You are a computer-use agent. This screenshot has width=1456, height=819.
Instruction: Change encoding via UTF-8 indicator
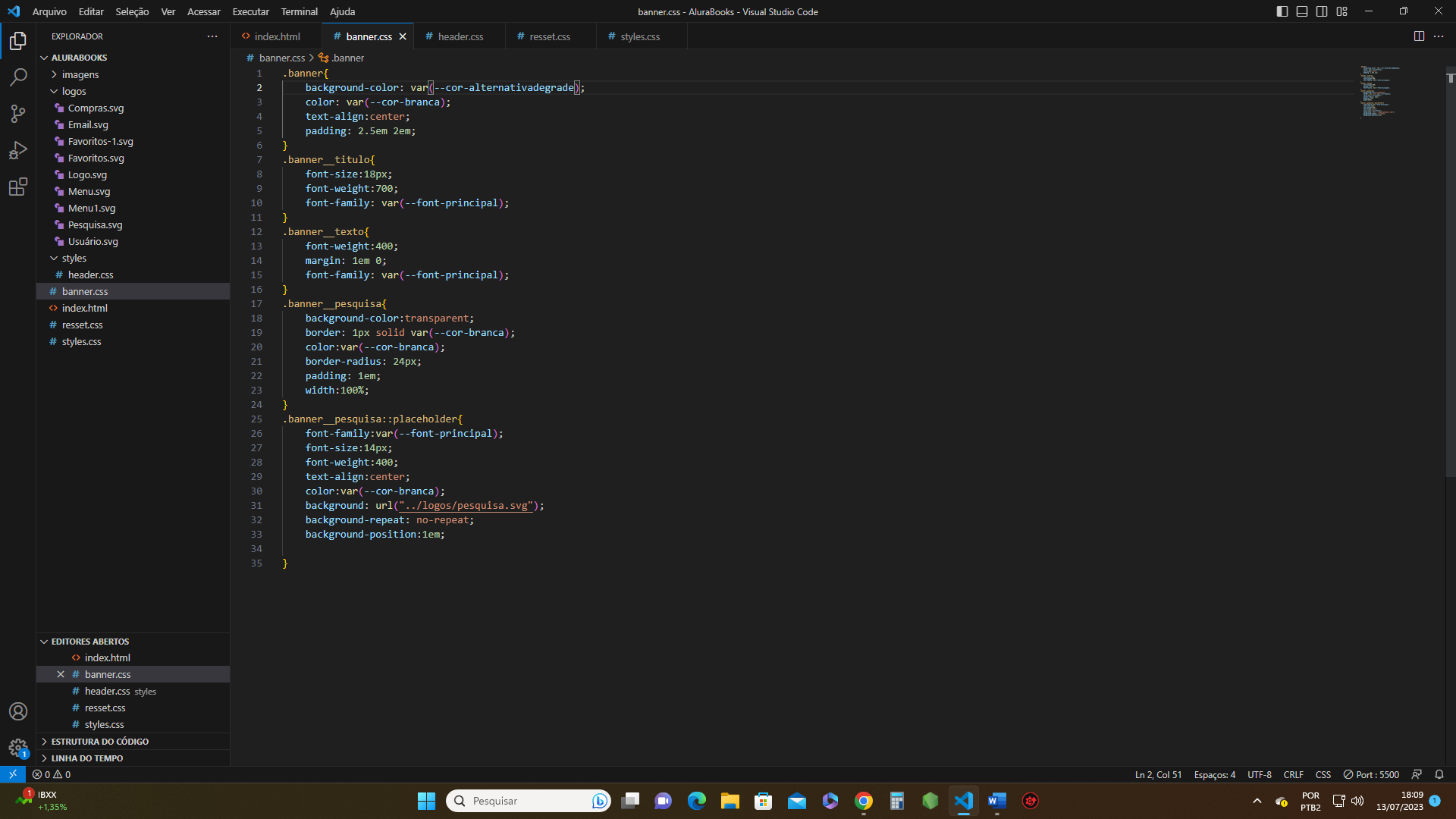pos(1260,774)
